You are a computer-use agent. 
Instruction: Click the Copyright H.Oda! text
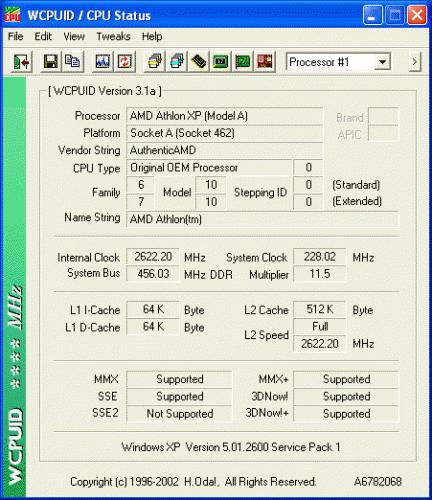coord(193,482)
